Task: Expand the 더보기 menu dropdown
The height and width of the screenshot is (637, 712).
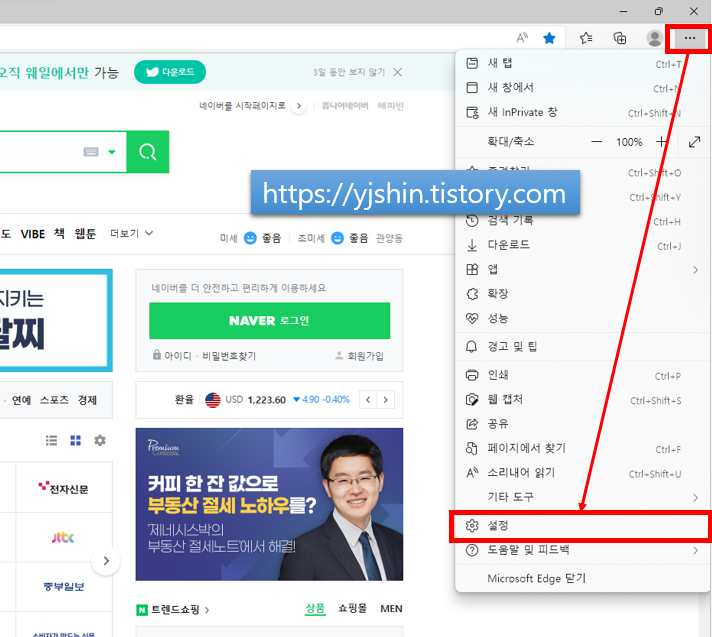Action: 131,233
